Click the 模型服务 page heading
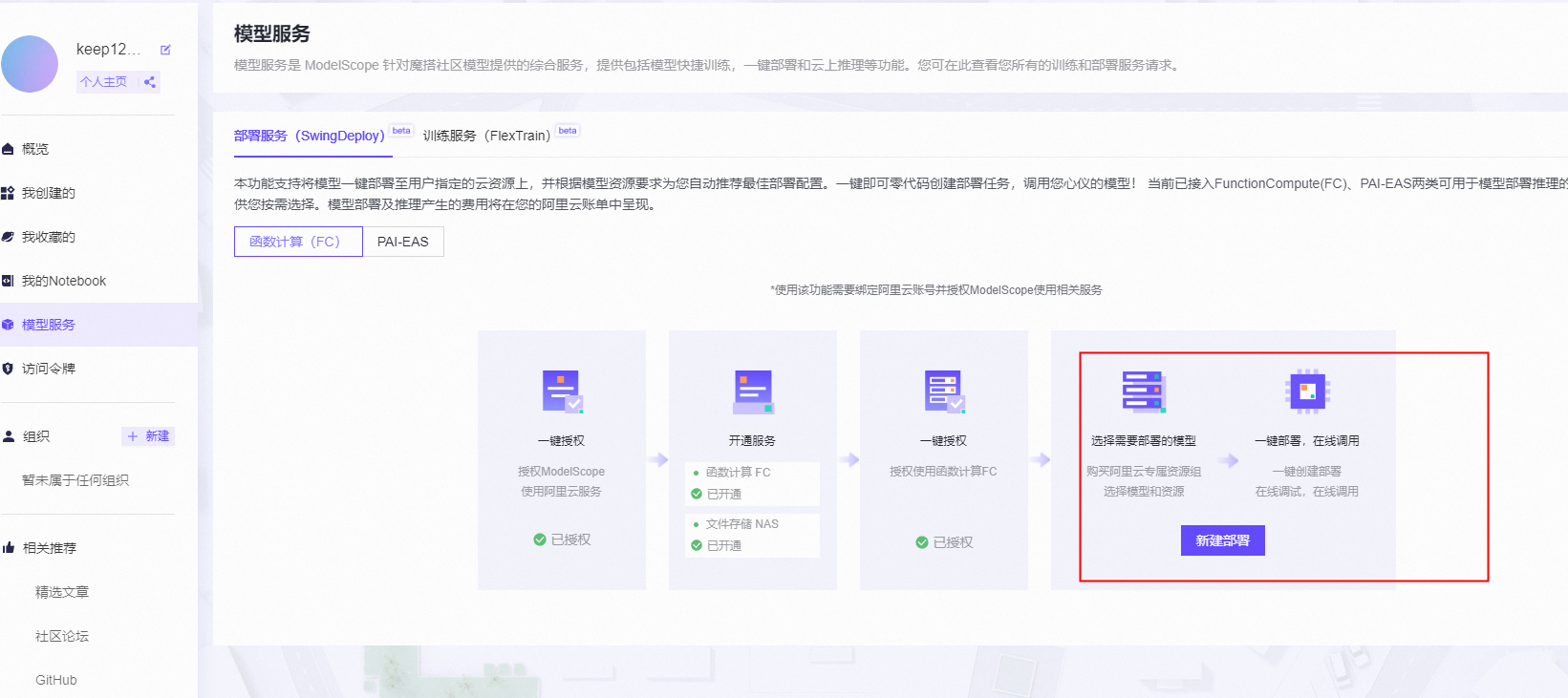This screenshot has width=1568, height=698. (x=272, y=33)
